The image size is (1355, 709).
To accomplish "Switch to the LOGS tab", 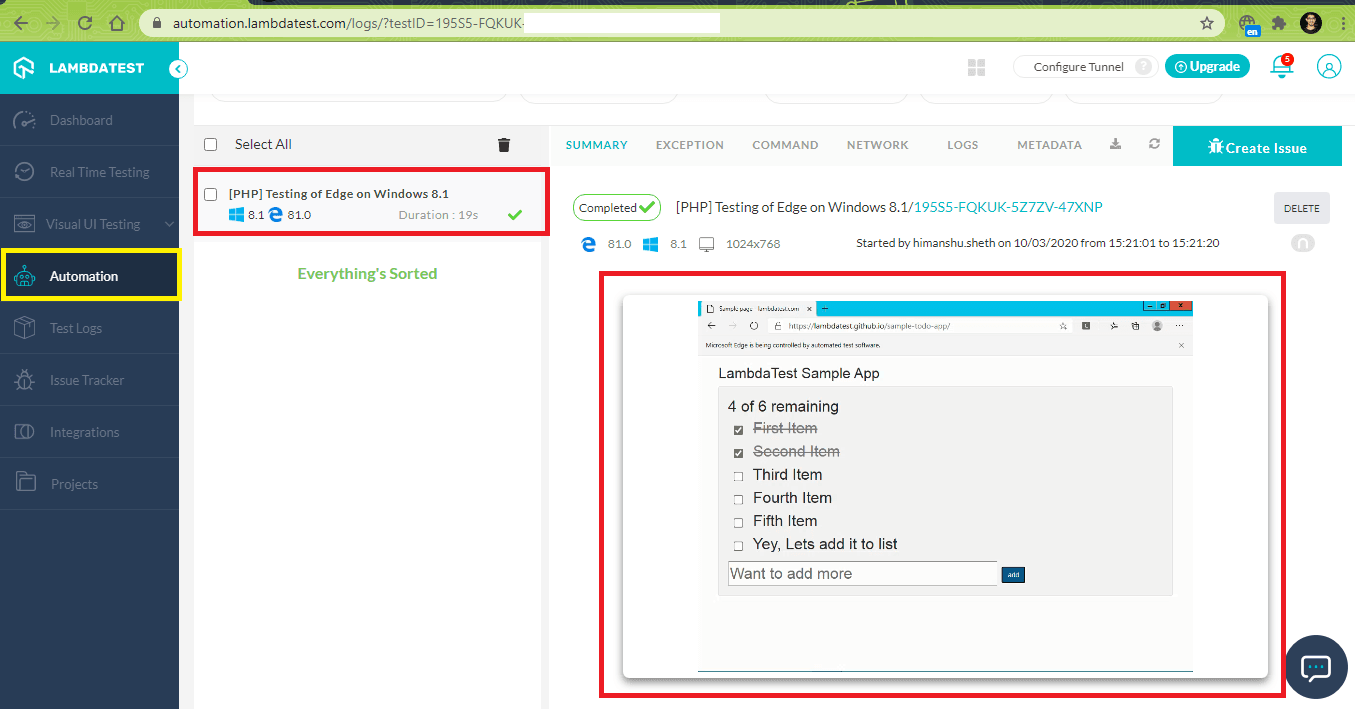I will coord(963,145).
